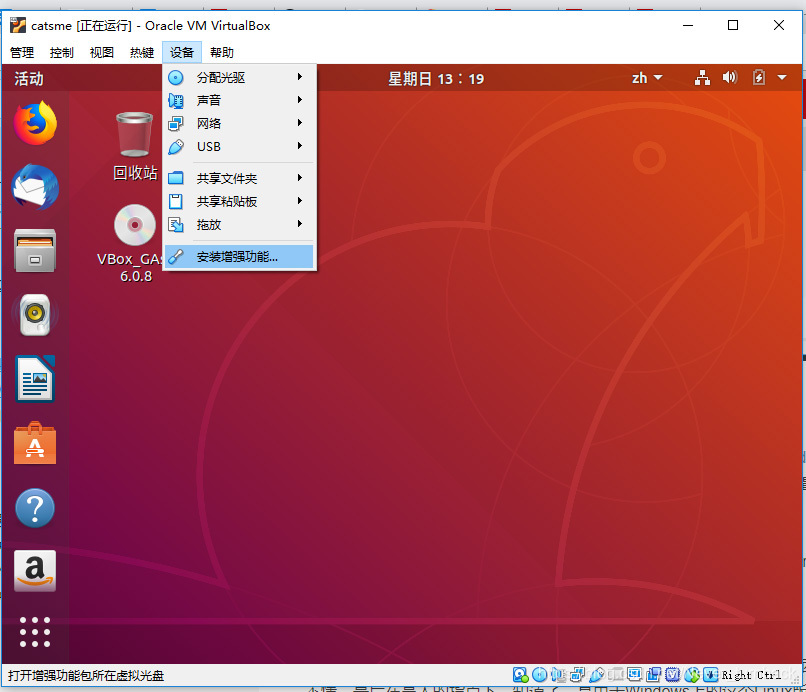Select the 回收站 trash desktop icon

coord(135,147)
